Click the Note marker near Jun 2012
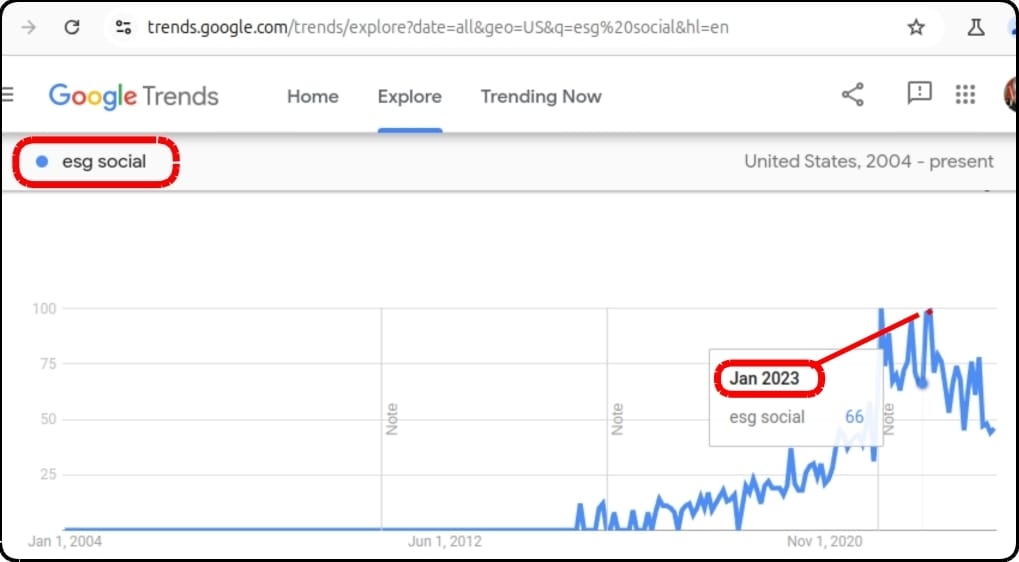Screen dimensions: 1019x562 (x=392, y=419)
